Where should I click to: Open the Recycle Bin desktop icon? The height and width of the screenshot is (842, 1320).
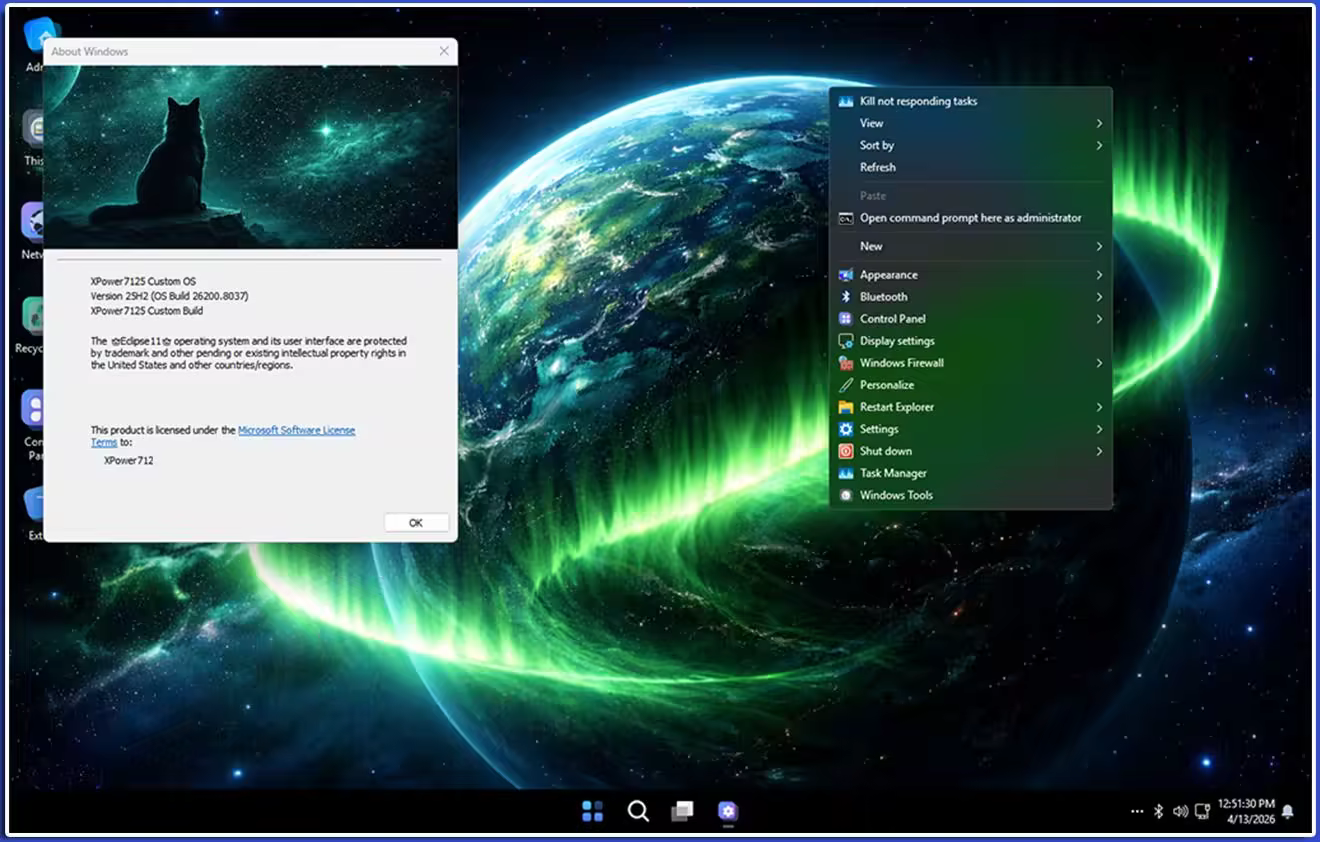point(36,320)
